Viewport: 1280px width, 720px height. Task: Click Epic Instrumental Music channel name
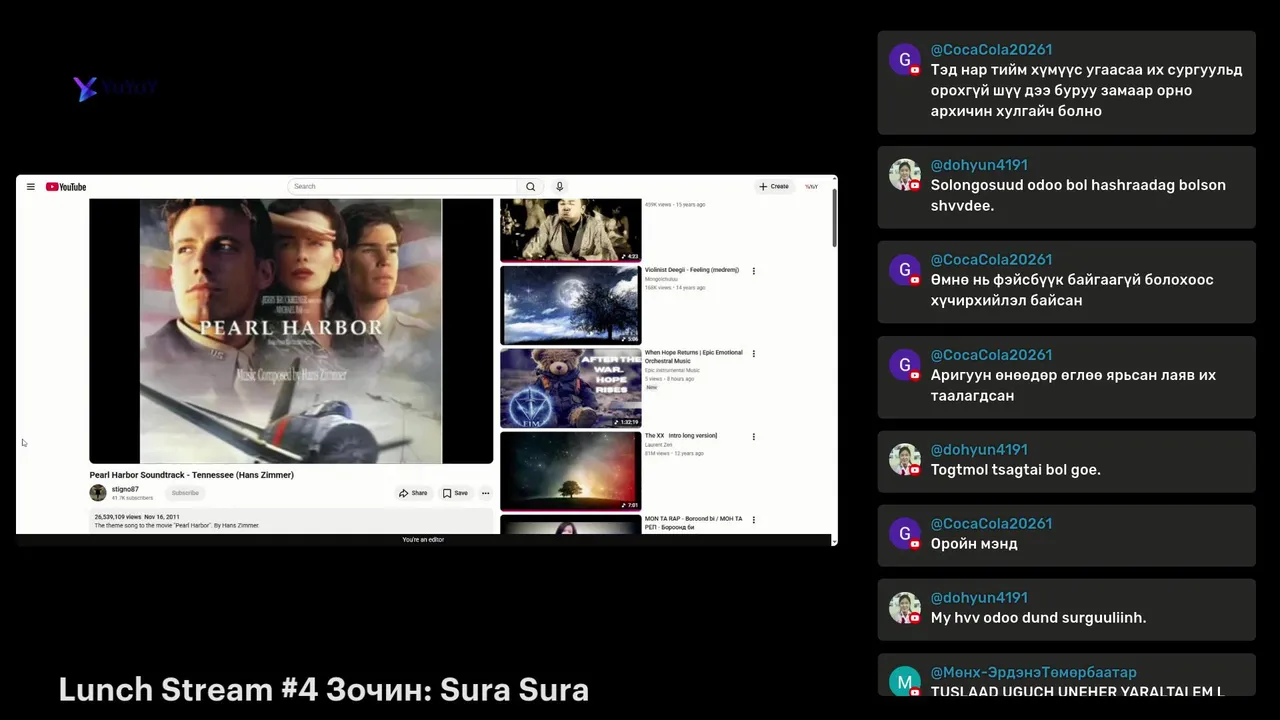point(672,371)
